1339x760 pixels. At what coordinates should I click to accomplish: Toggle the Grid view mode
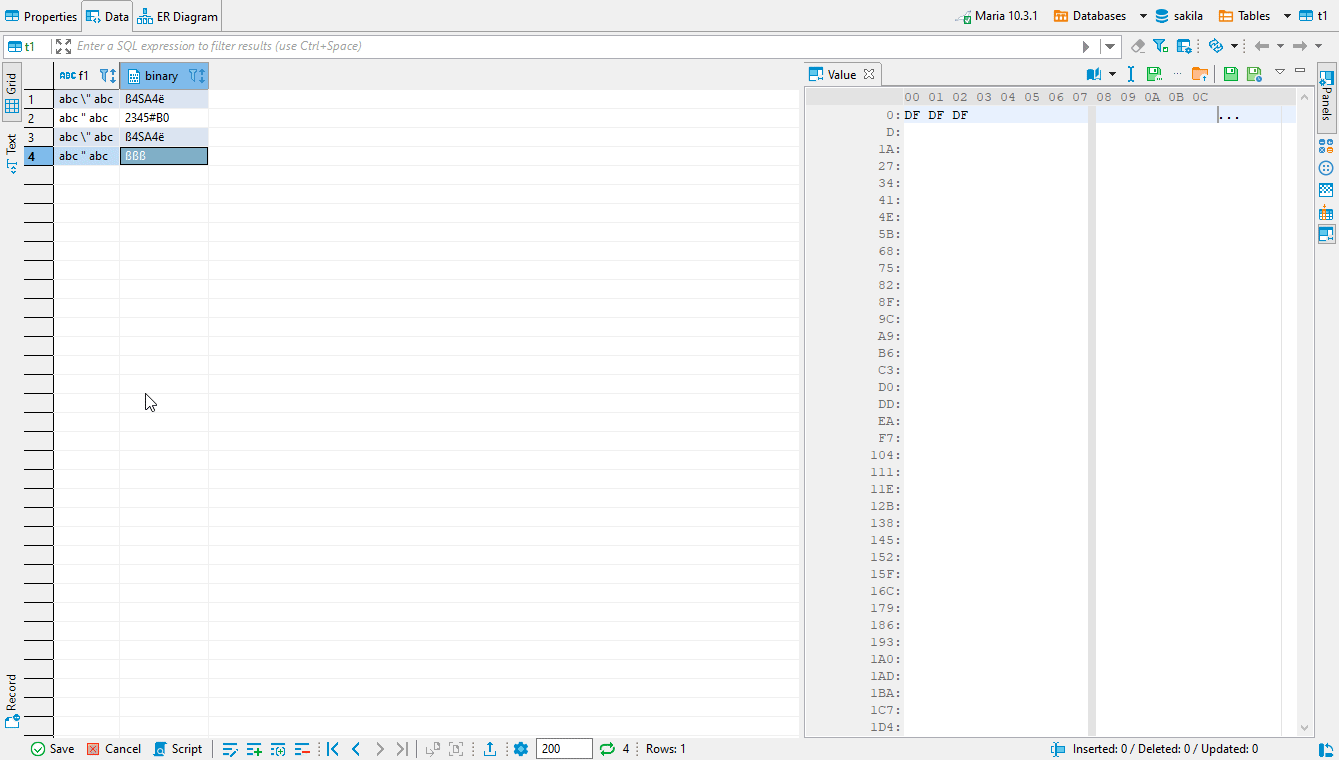tap(12, 93)
